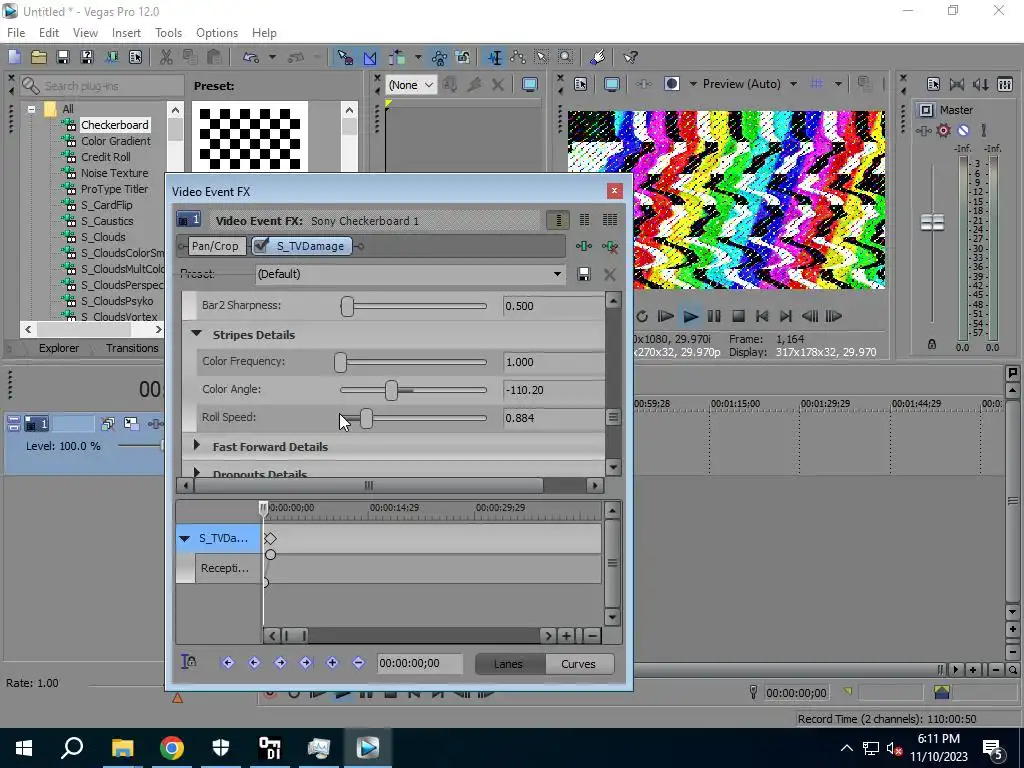This screenshot has width=1024, height=768.
Task: Open split screen view in video preview
Action: point(671,84)
